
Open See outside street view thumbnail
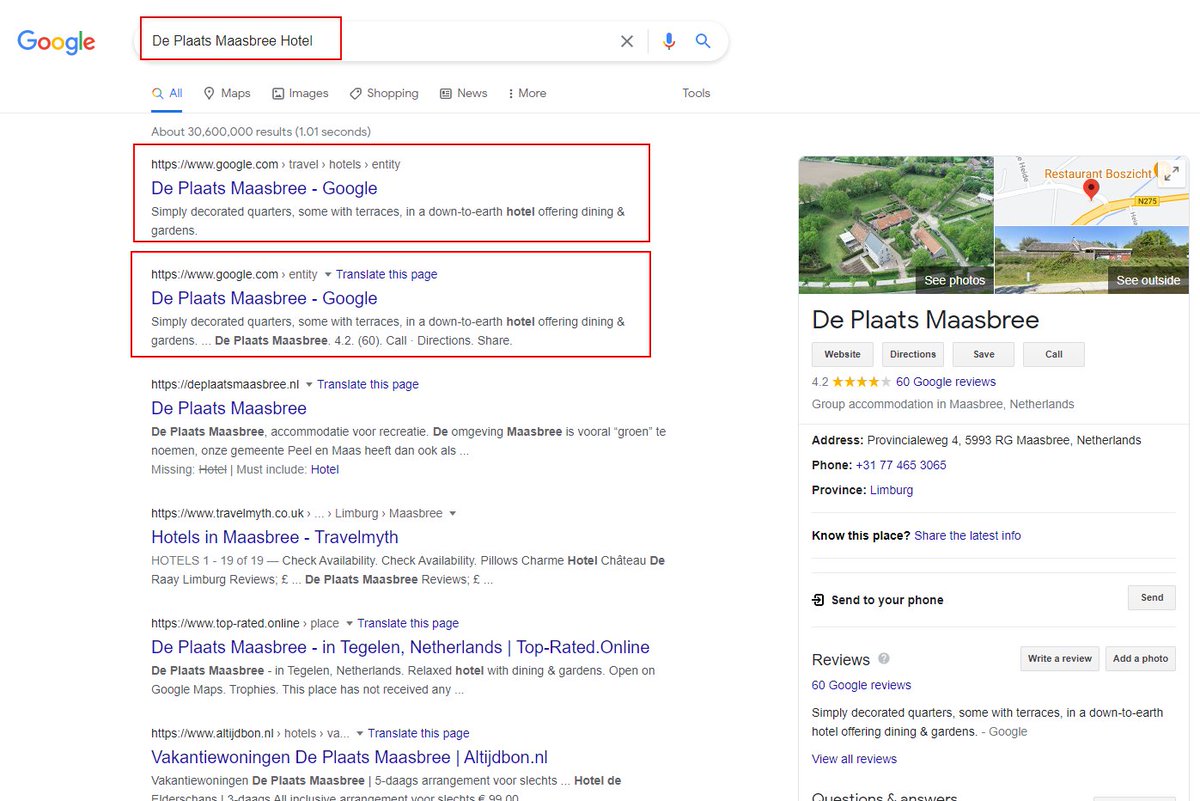(1091, 260)
